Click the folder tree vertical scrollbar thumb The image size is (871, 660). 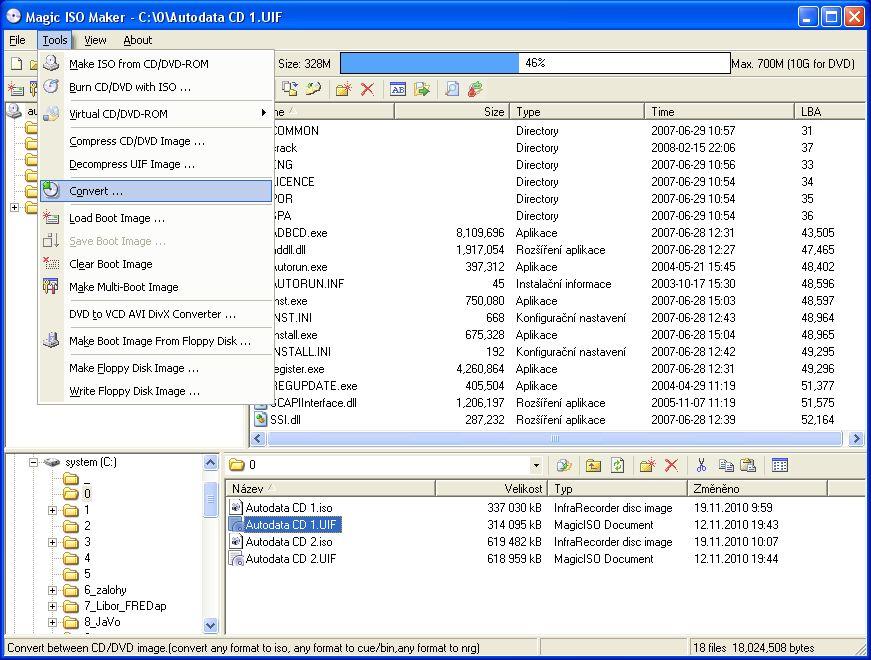click(x=211, y=499)
